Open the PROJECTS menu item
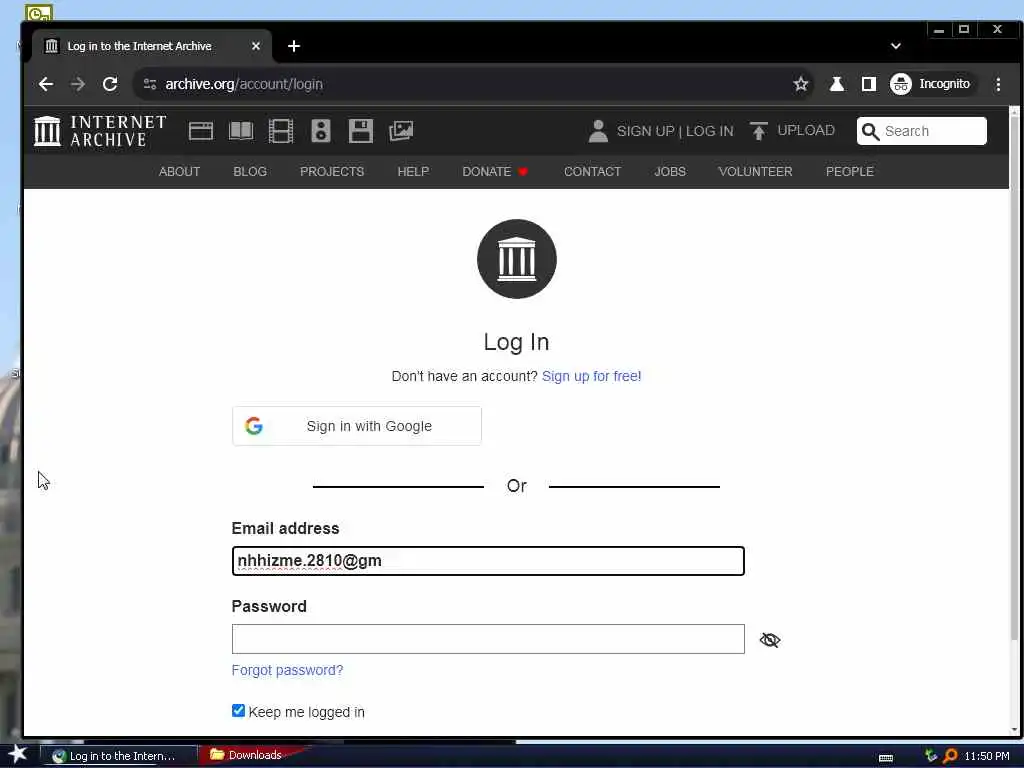Image resolution: width=1024 pixels, height=768 pixels. tap(332, 171)
